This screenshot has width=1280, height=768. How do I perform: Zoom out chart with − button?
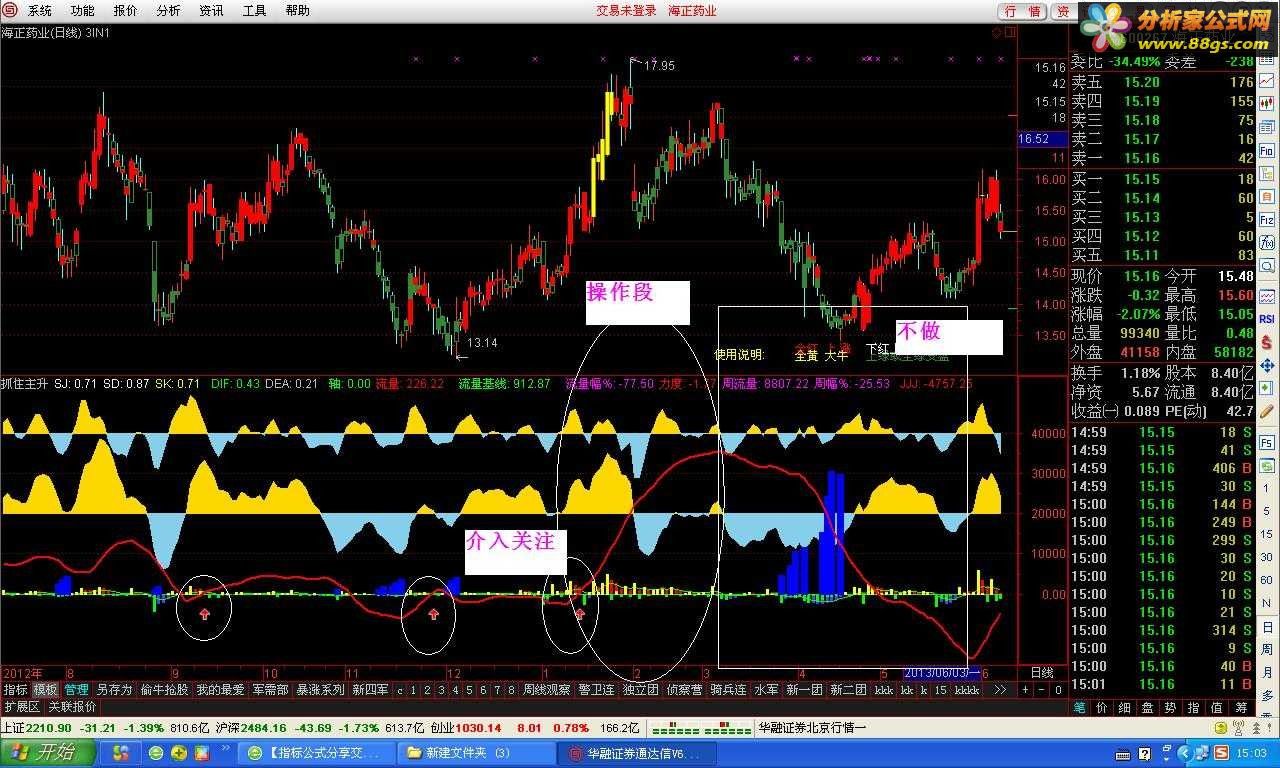1041,690
